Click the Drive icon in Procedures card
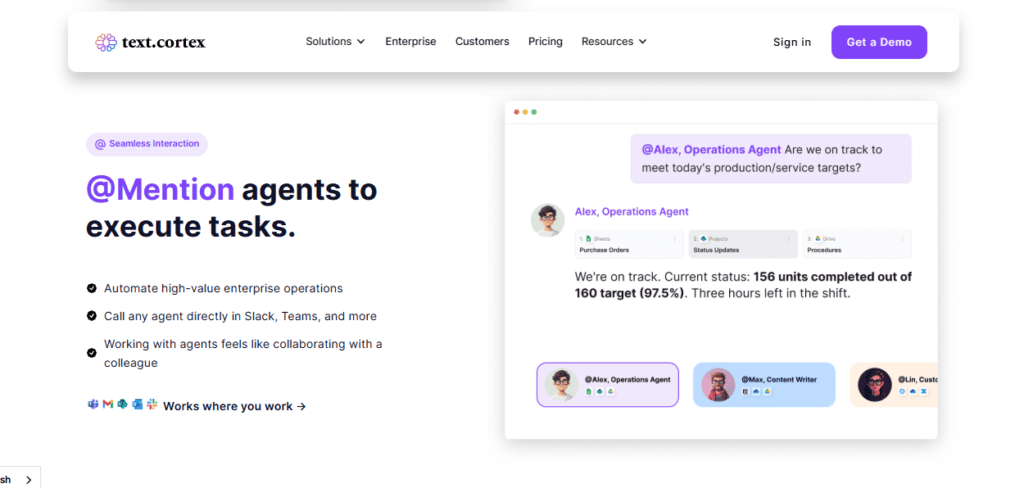This screenshot has height=488, width=1024. (818, 238)
